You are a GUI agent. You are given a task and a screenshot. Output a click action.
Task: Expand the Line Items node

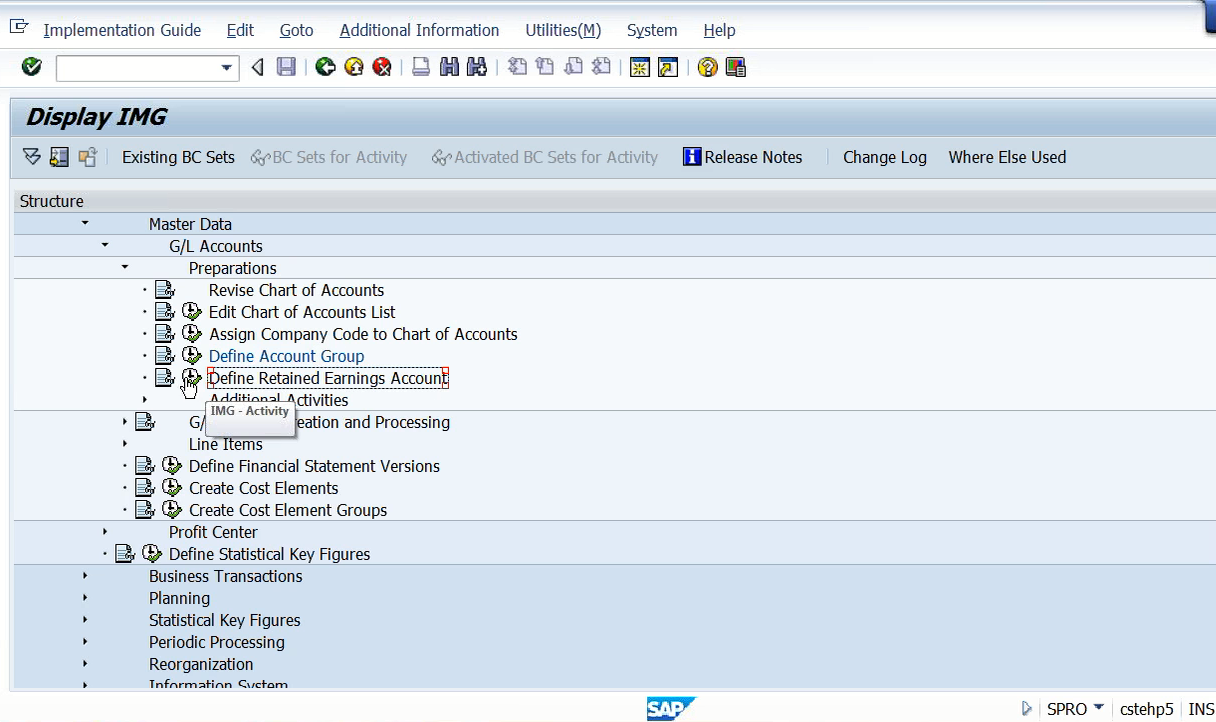pos(125,443)
